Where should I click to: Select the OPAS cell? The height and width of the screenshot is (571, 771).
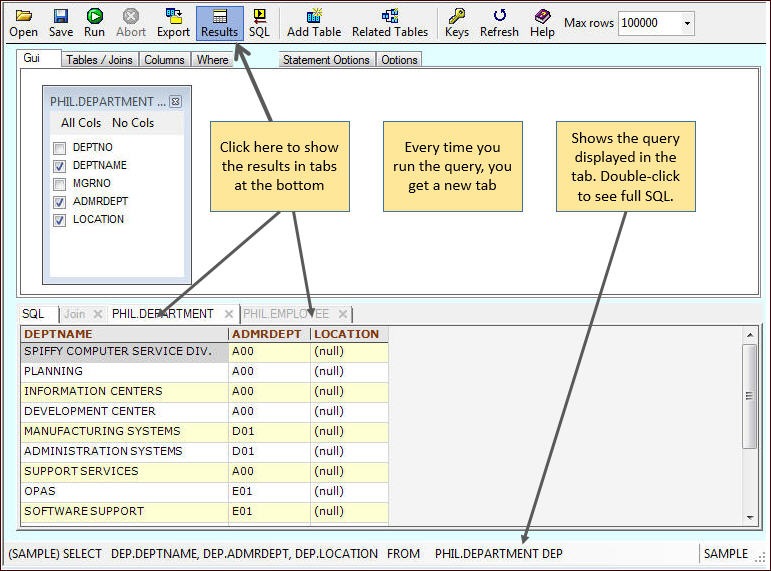tap(125, 491)
